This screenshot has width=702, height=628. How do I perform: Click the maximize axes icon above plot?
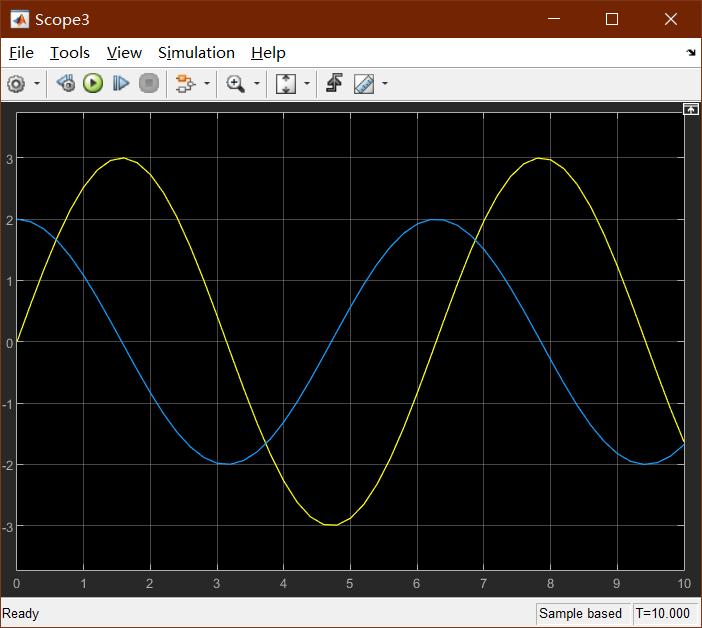[690, 109]
